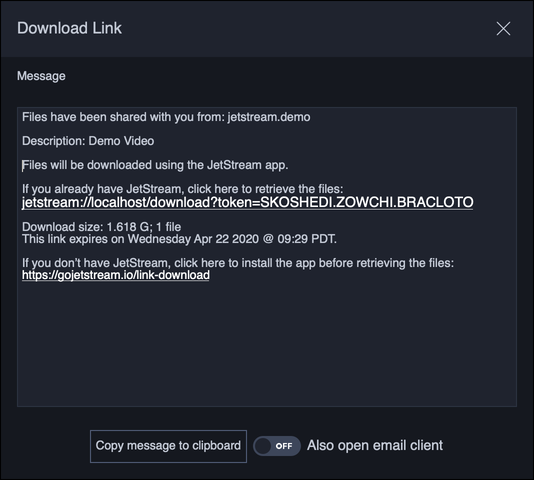The width and height of the screenshot is (534, 480).
Task: Enable the Also open email client switch
Action: (x=277, y=446)
